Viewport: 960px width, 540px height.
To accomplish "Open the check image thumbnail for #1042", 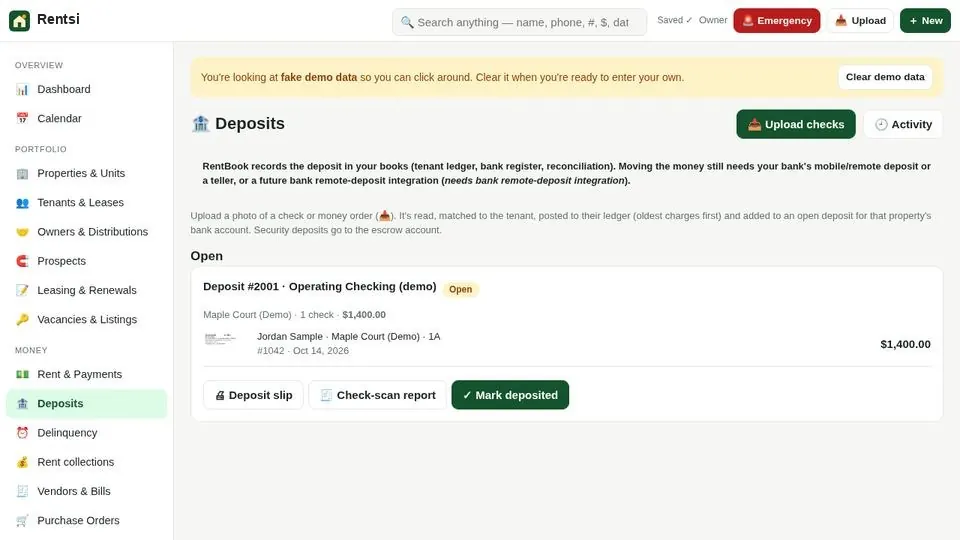I will tap(220, 339).
